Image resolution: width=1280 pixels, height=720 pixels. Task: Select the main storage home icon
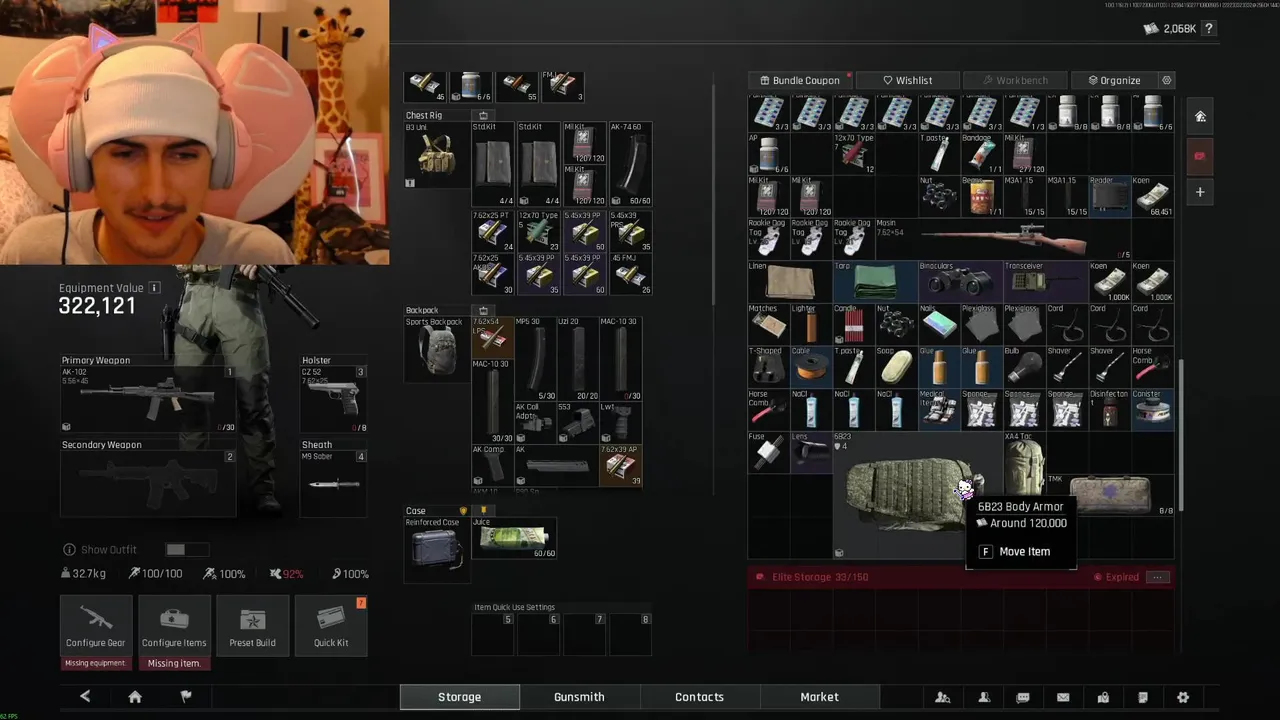pos(1200,116)
